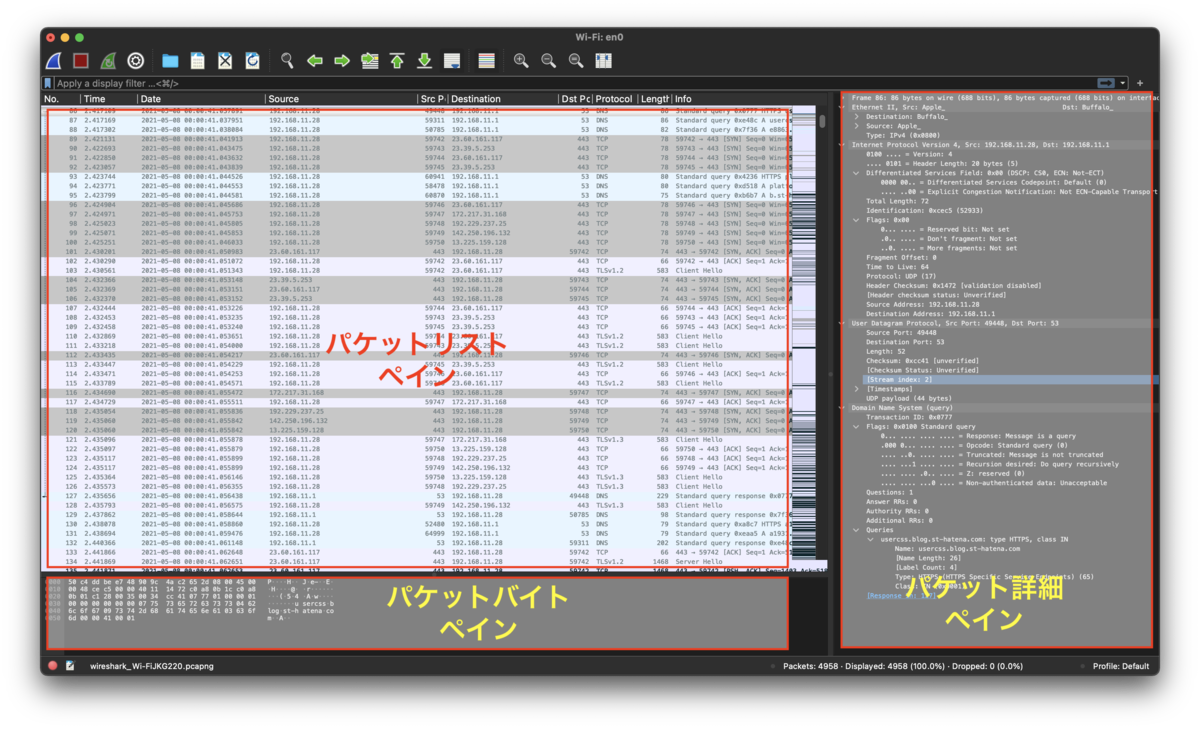
Task: Sort packets by Protocol column header
Action: [x=614, y=99]
